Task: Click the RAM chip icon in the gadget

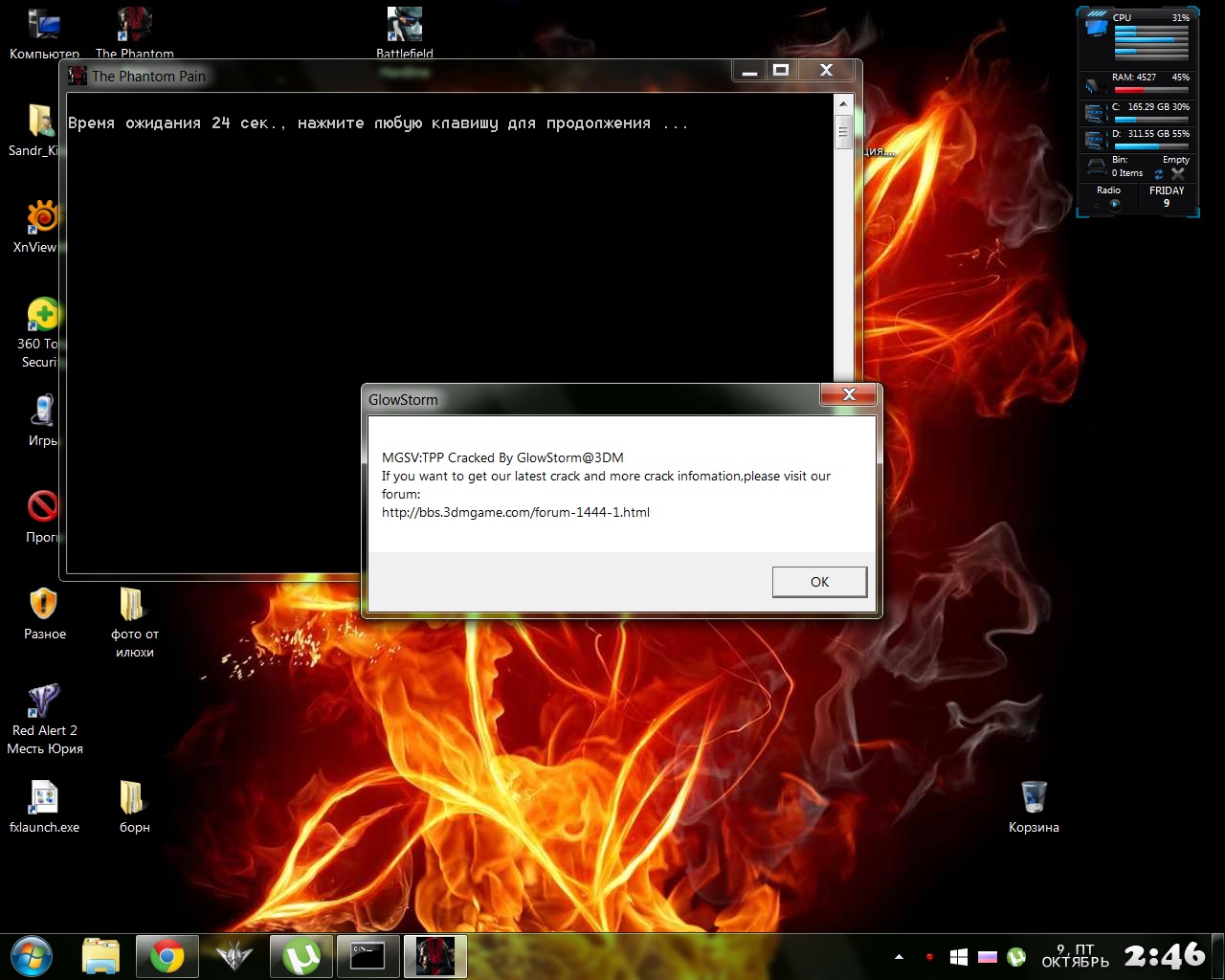Action: pyautogui.click(x=1096, y=85)
